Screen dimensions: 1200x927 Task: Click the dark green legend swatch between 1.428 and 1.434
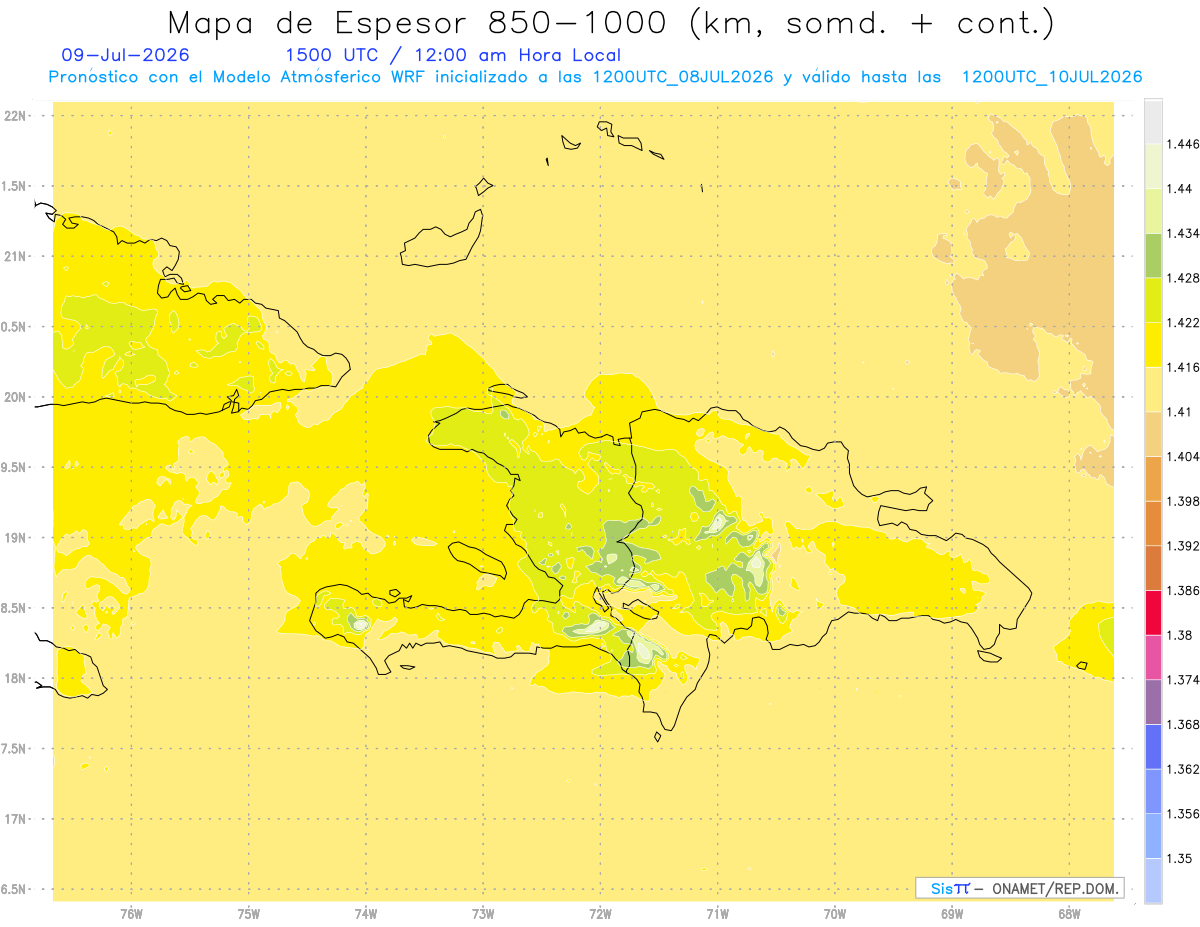(x=1153, y=256)
